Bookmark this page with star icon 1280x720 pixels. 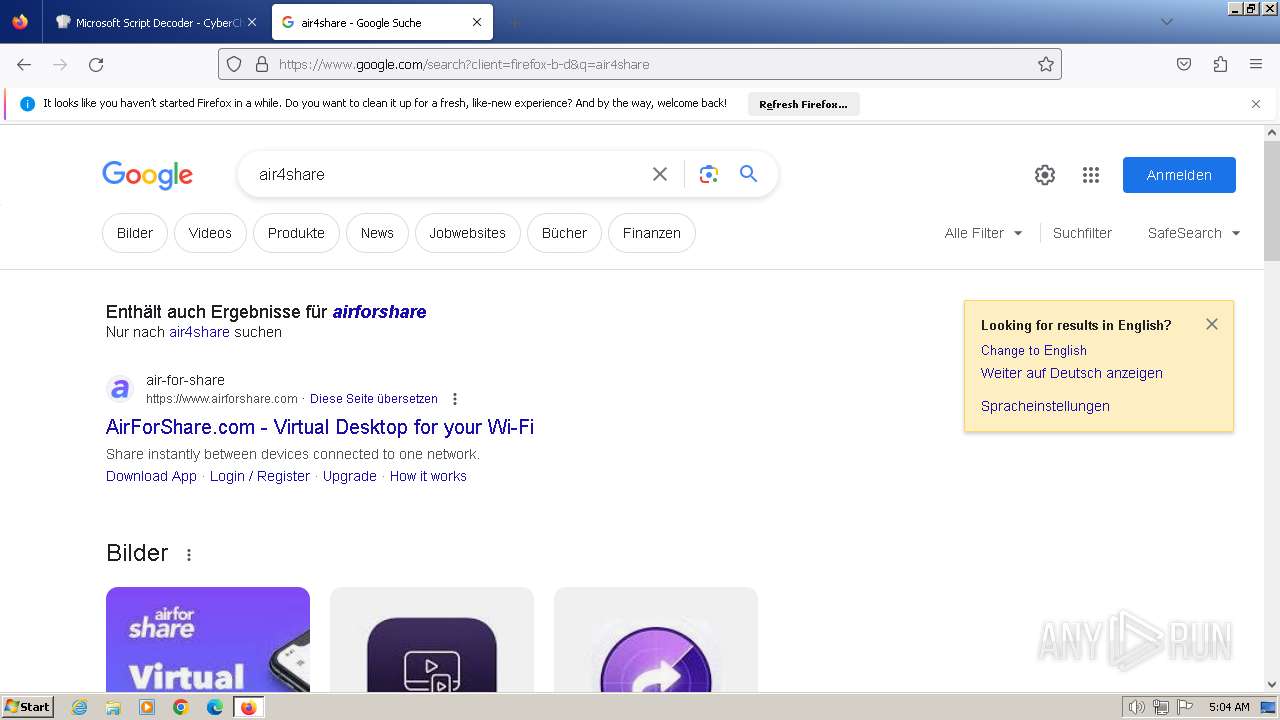pos(1046,64)
